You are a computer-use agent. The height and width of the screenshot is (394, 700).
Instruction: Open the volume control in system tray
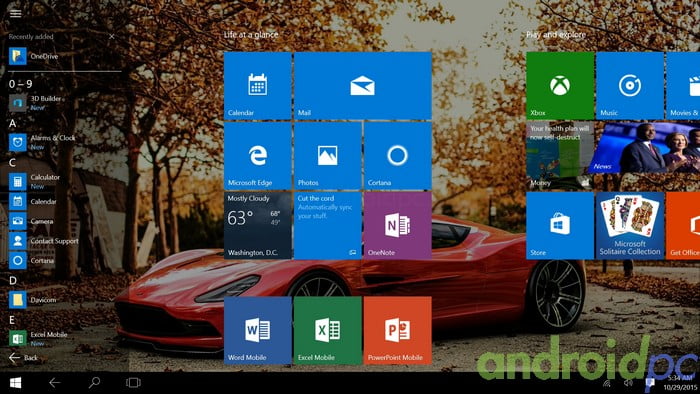point(628,383)
